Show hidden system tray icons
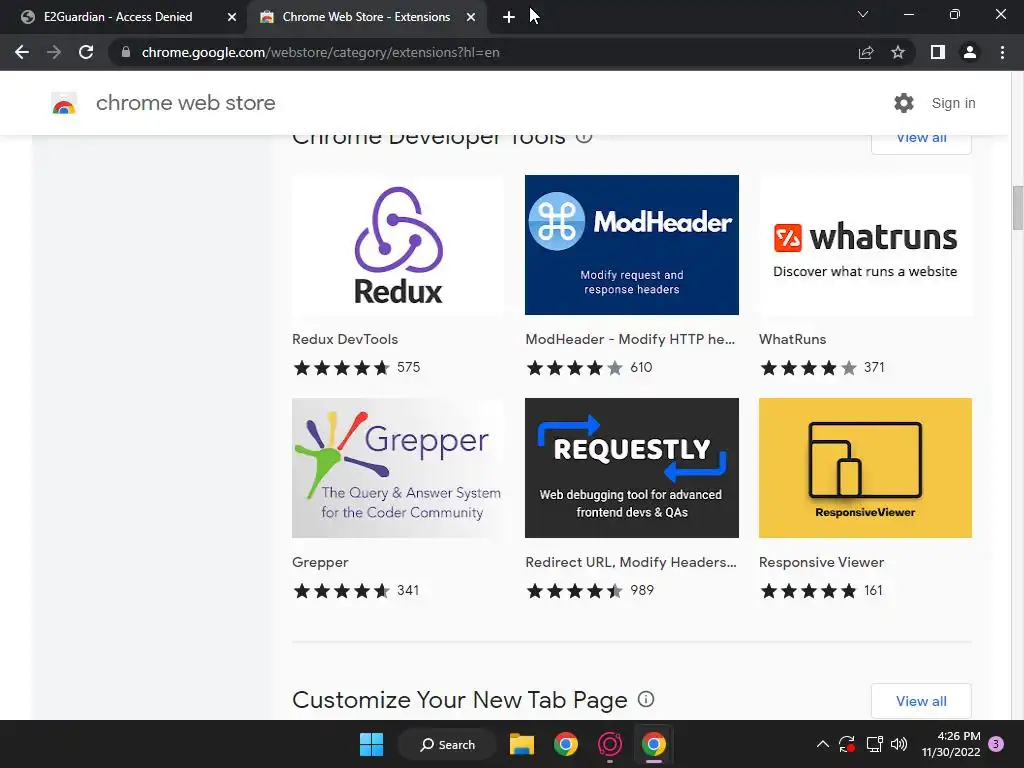The width and height of the screenshot is (1024, 768). (823, 744)
